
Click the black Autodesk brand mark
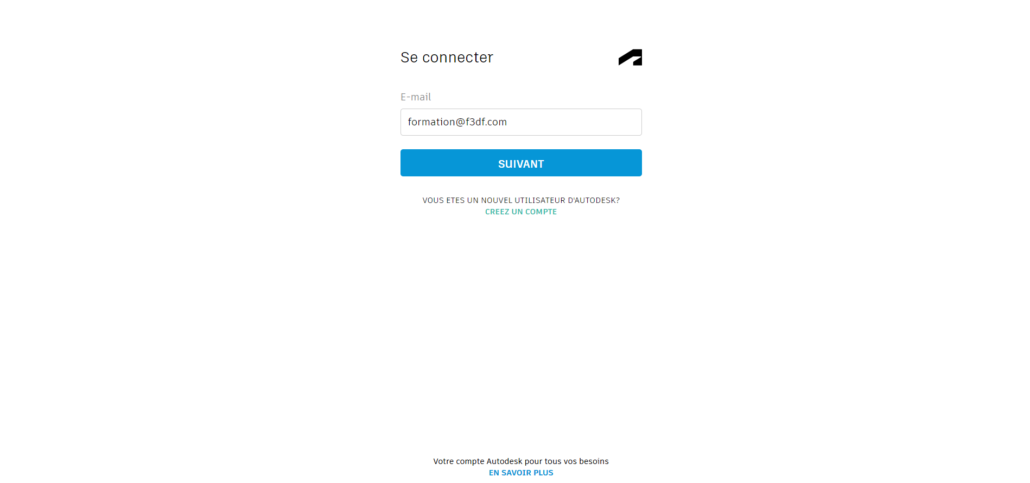click(630, 57)
